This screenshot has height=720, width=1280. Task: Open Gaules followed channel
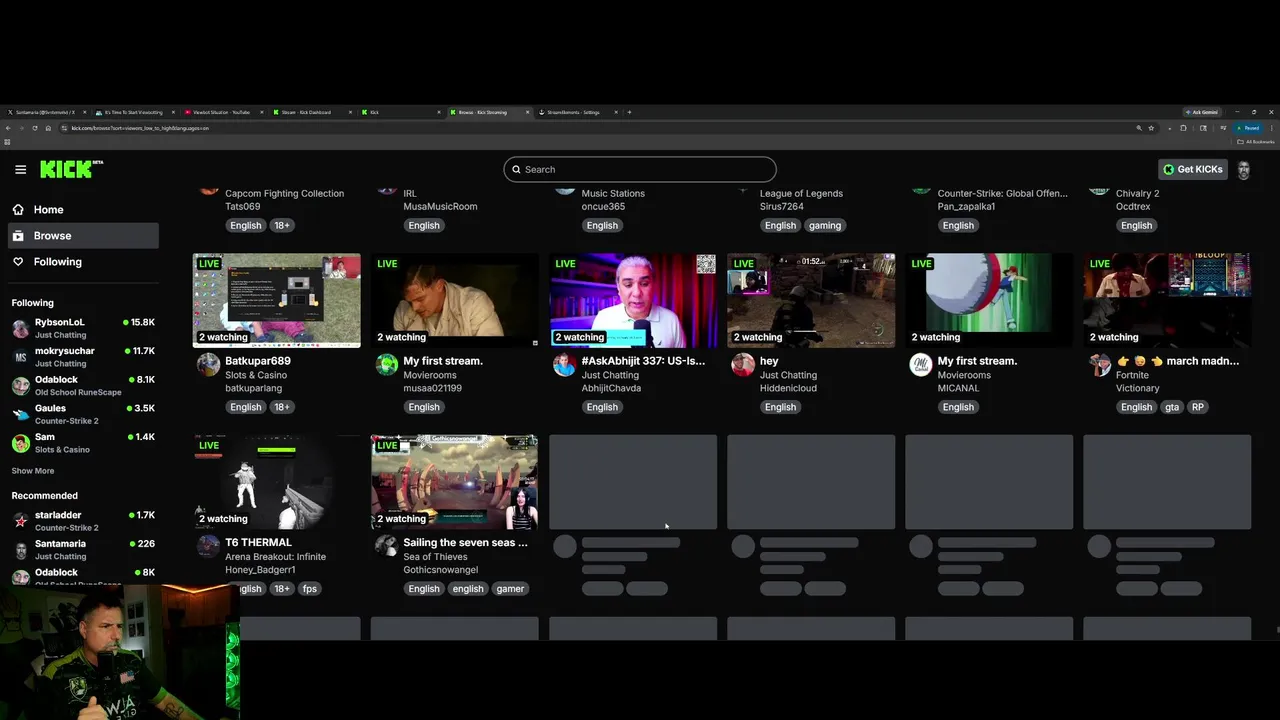(83, 414)
